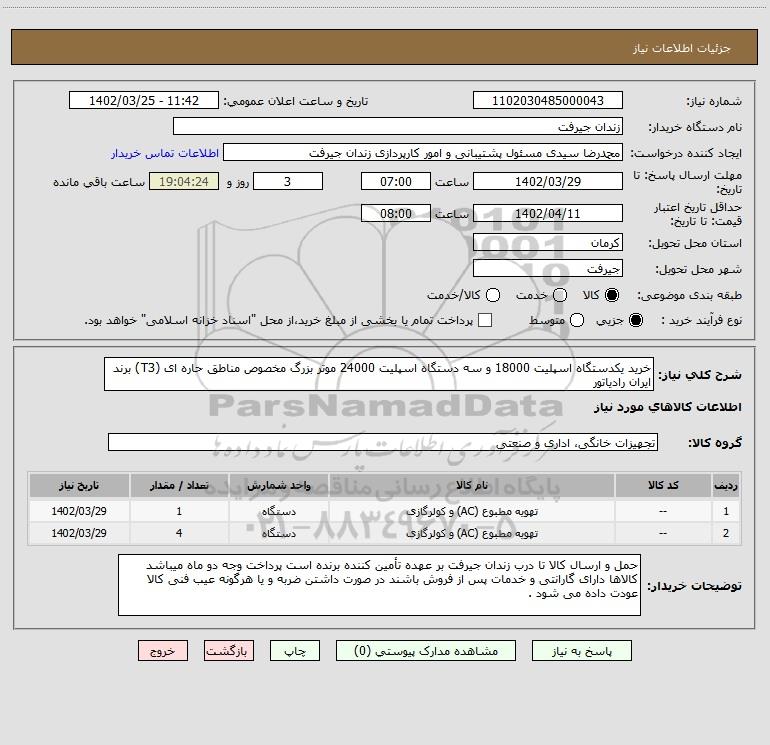The height and width of the screenshot is (745, 770).
Task: Click the remaining time field 19:04:24
Action: (184, 181)
